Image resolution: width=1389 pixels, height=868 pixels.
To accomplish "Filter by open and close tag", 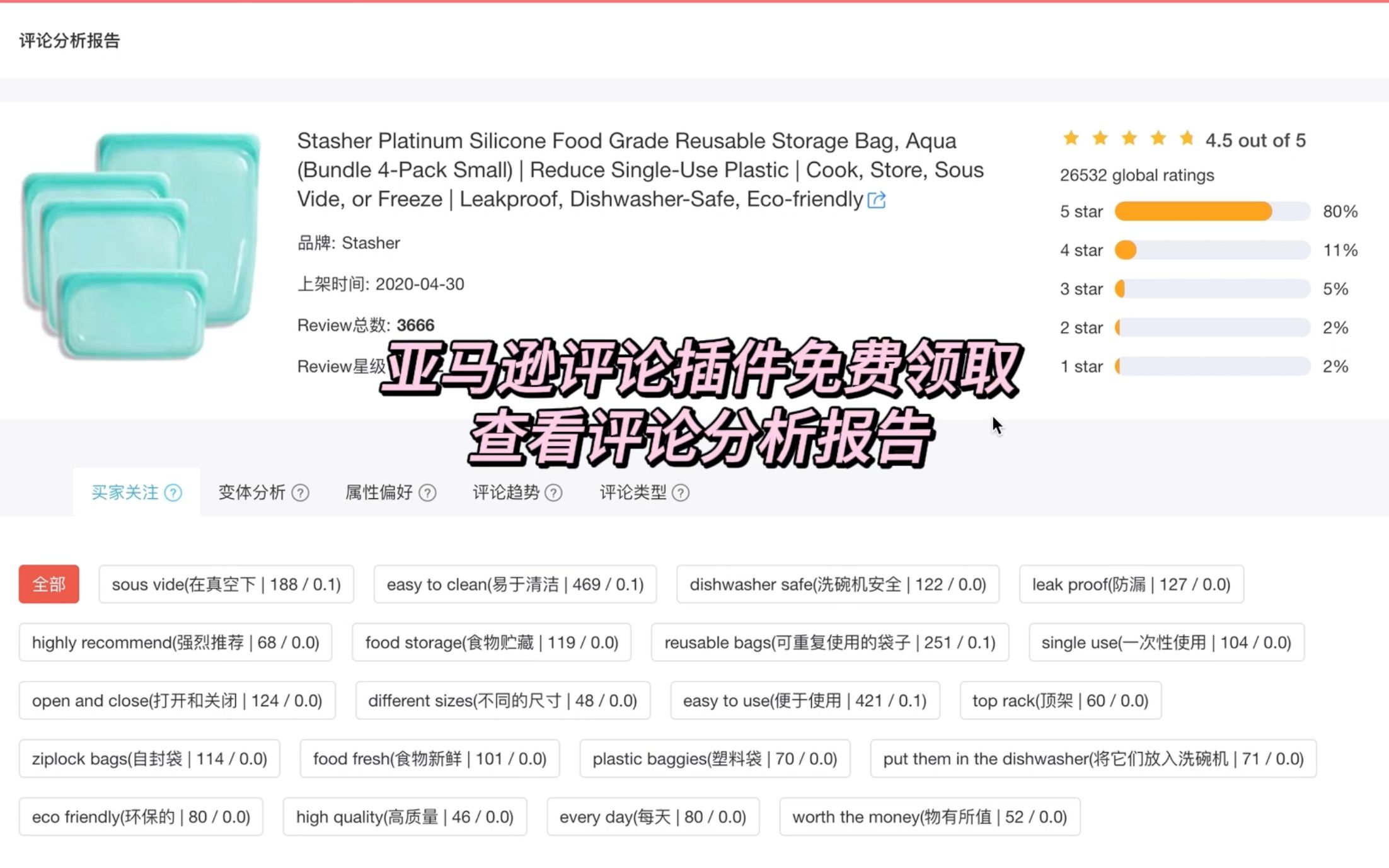I will [177, 700].
